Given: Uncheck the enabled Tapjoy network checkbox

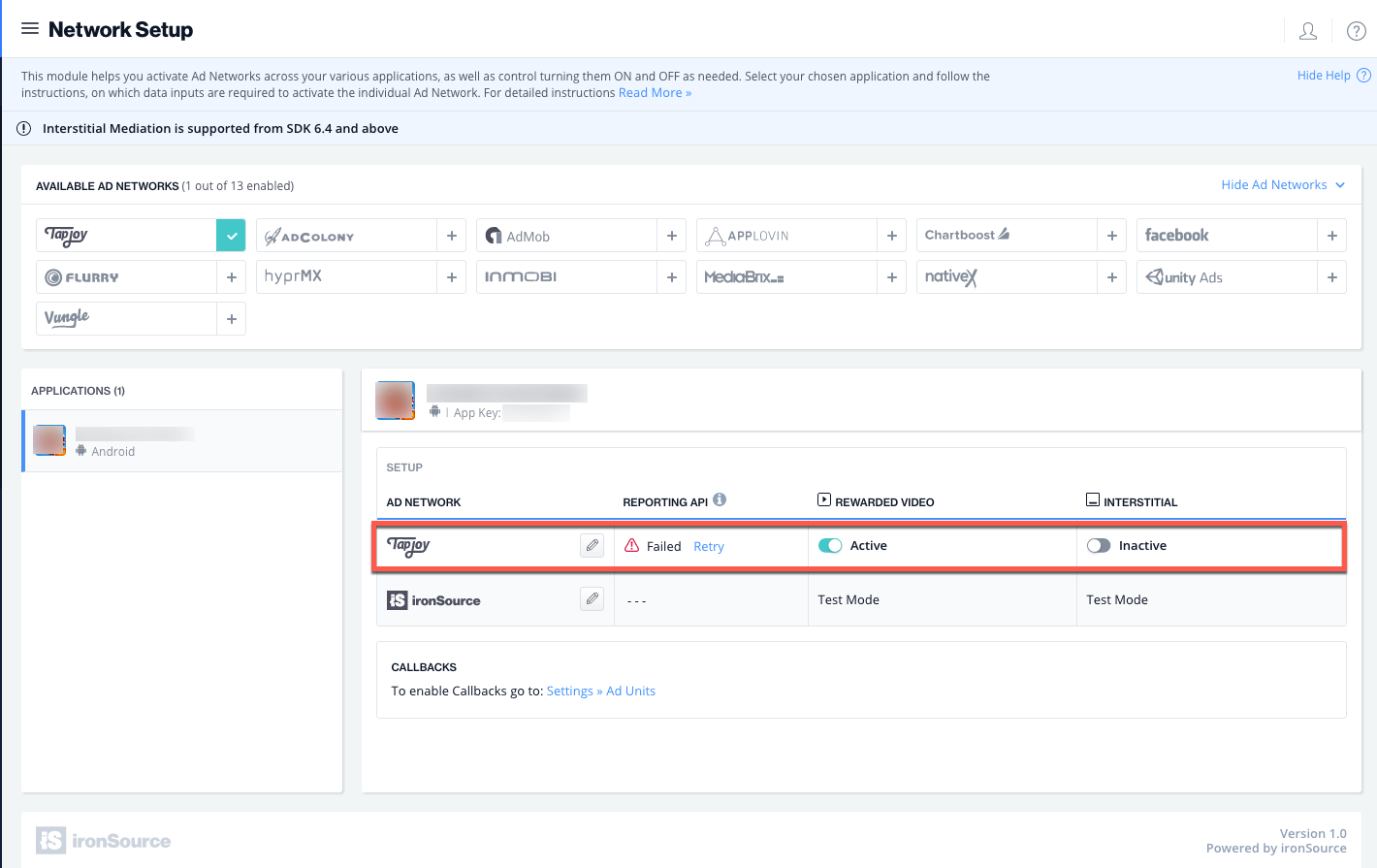Looking at the screenshot, I should [x=231, y=235].
